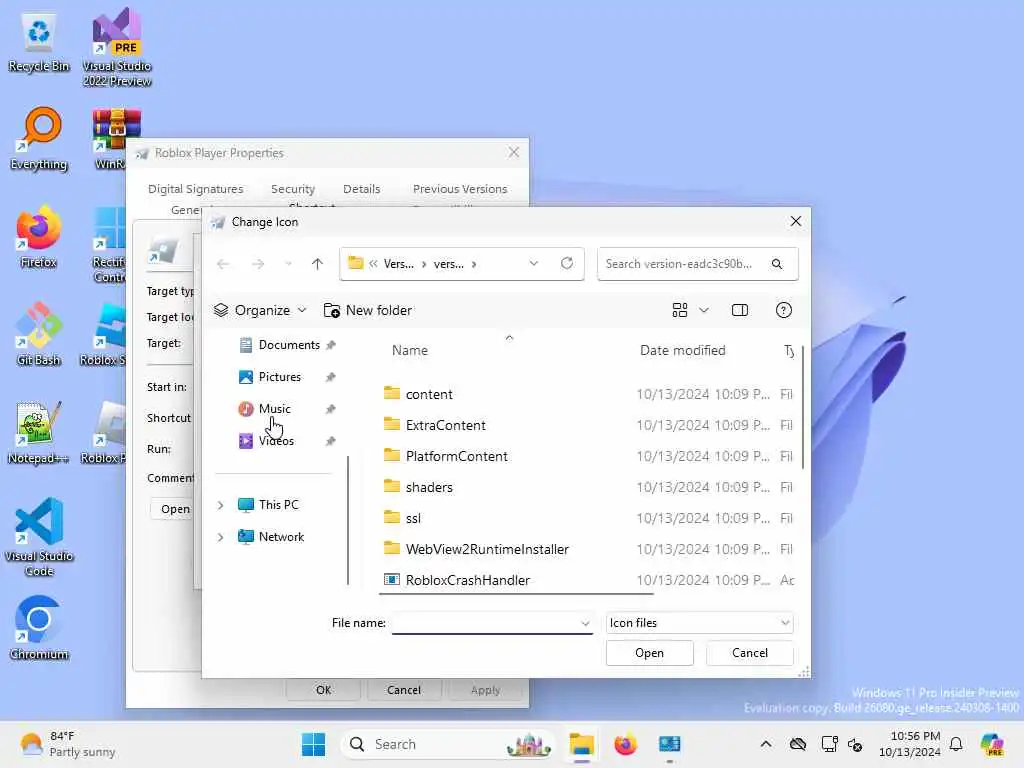The image size is (1024, 768).
Task: Expand This PC tree node
Action: [x=221, y=505]
